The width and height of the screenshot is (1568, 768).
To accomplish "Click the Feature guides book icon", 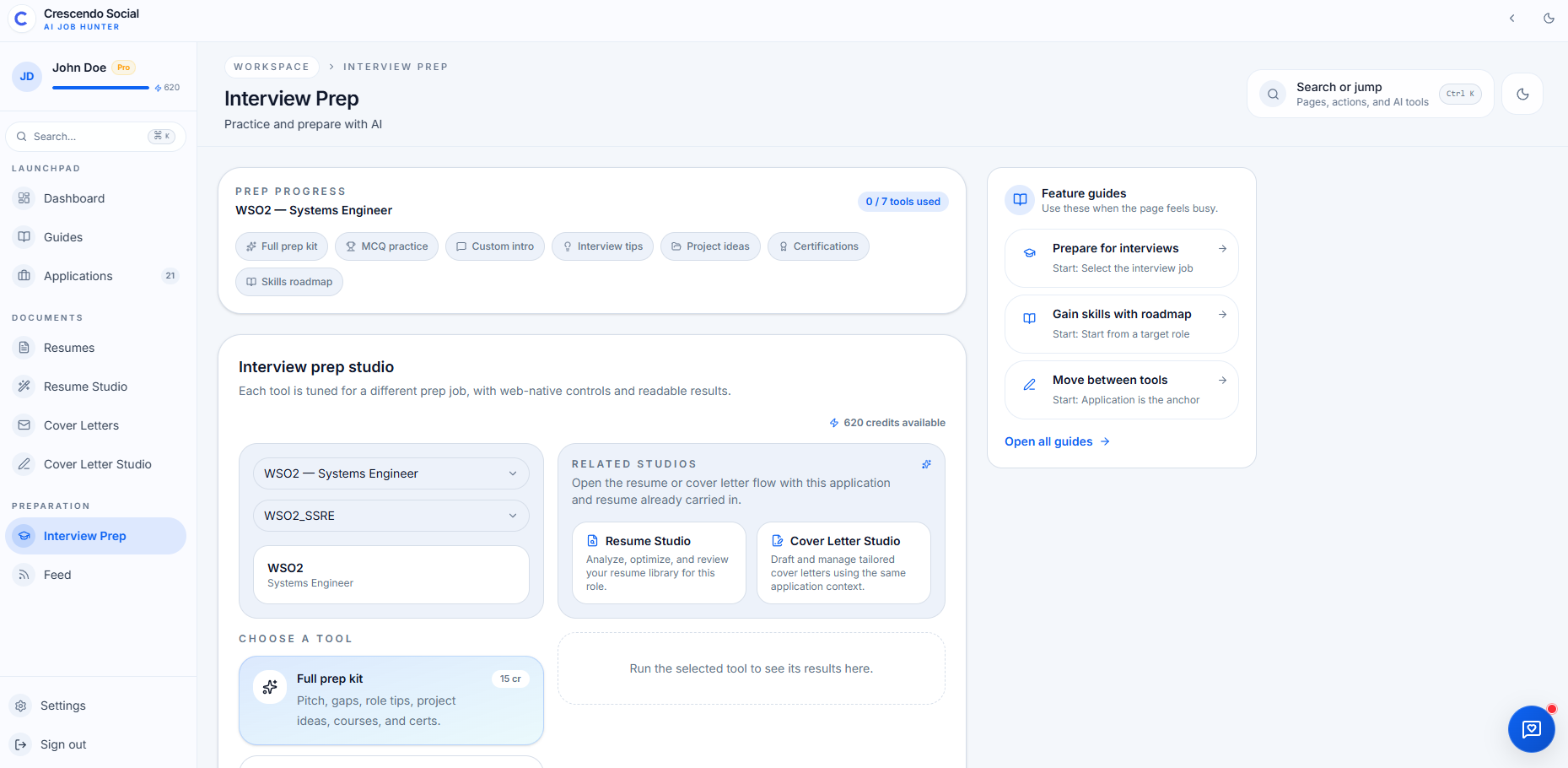I will [1020, 200].
